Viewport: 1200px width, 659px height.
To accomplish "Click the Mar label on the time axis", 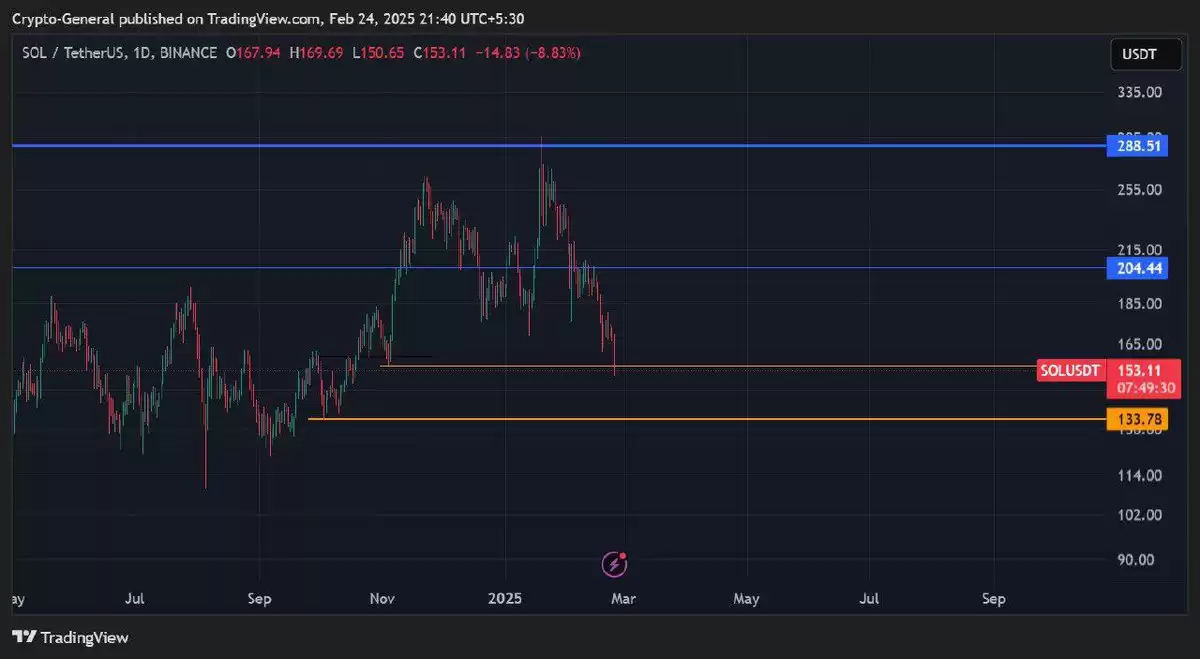I will tap(624, 599).
